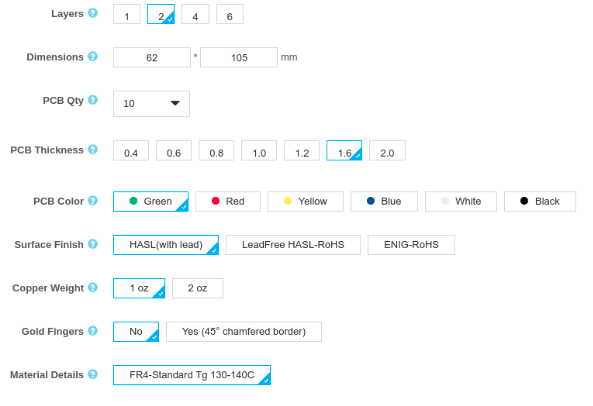
Task: Open help icon next to Surface Finish
Action: (x=93, y=244)
